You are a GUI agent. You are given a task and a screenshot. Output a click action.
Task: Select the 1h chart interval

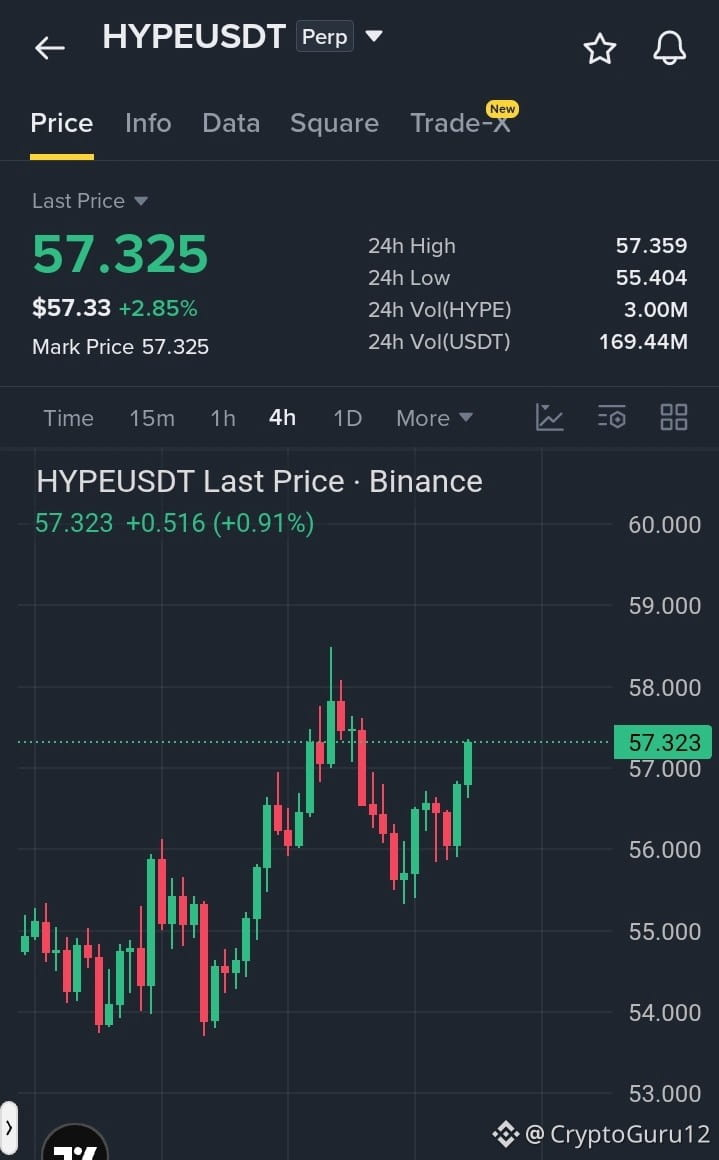pos(223,418)
